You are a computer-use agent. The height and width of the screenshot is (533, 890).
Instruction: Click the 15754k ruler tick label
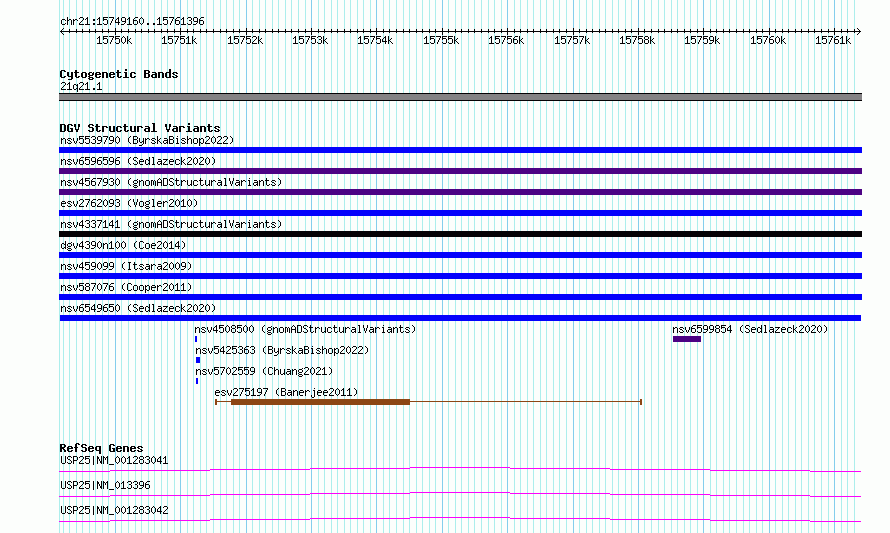pyautogui.click(x=375, y=40)
